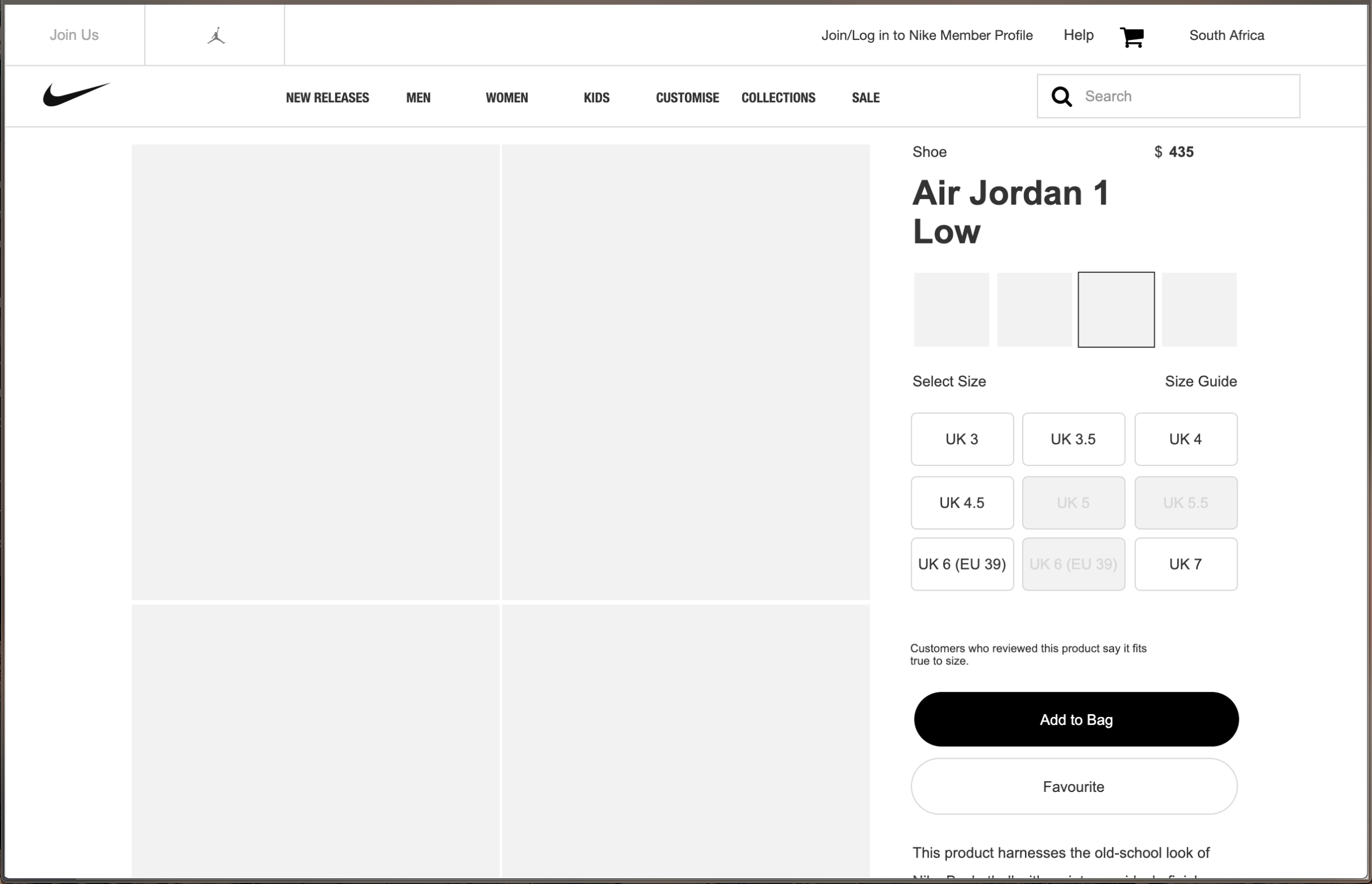Screen dimensions: 1372x884
Task: Click the 'fits true to size' review note
Action: pyautogui.click(x=1028, y=654)
